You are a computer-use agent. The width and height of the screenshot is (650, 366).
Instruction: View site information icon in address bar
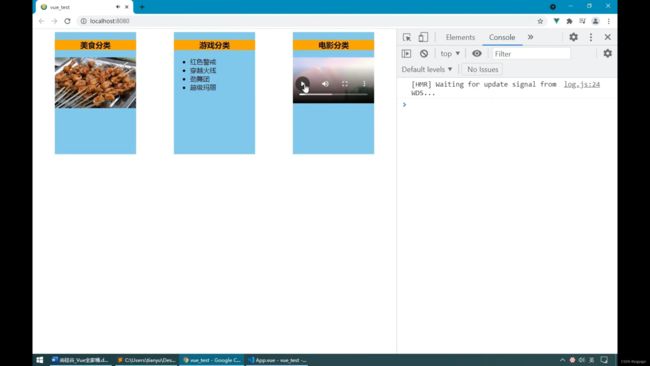(x=83, y=21)
